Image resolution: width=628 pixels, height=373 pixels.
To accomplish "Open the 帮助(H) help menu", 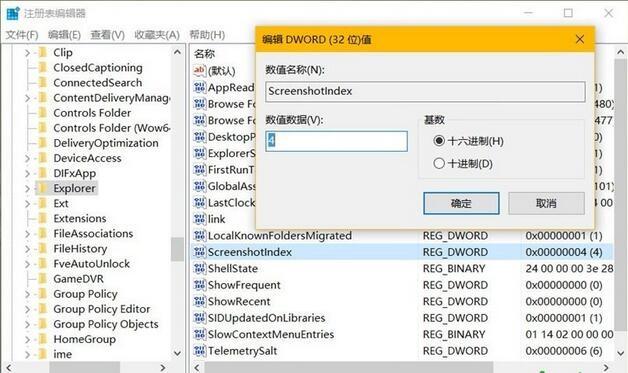I will pyautogui.click(x=207, y=35).
